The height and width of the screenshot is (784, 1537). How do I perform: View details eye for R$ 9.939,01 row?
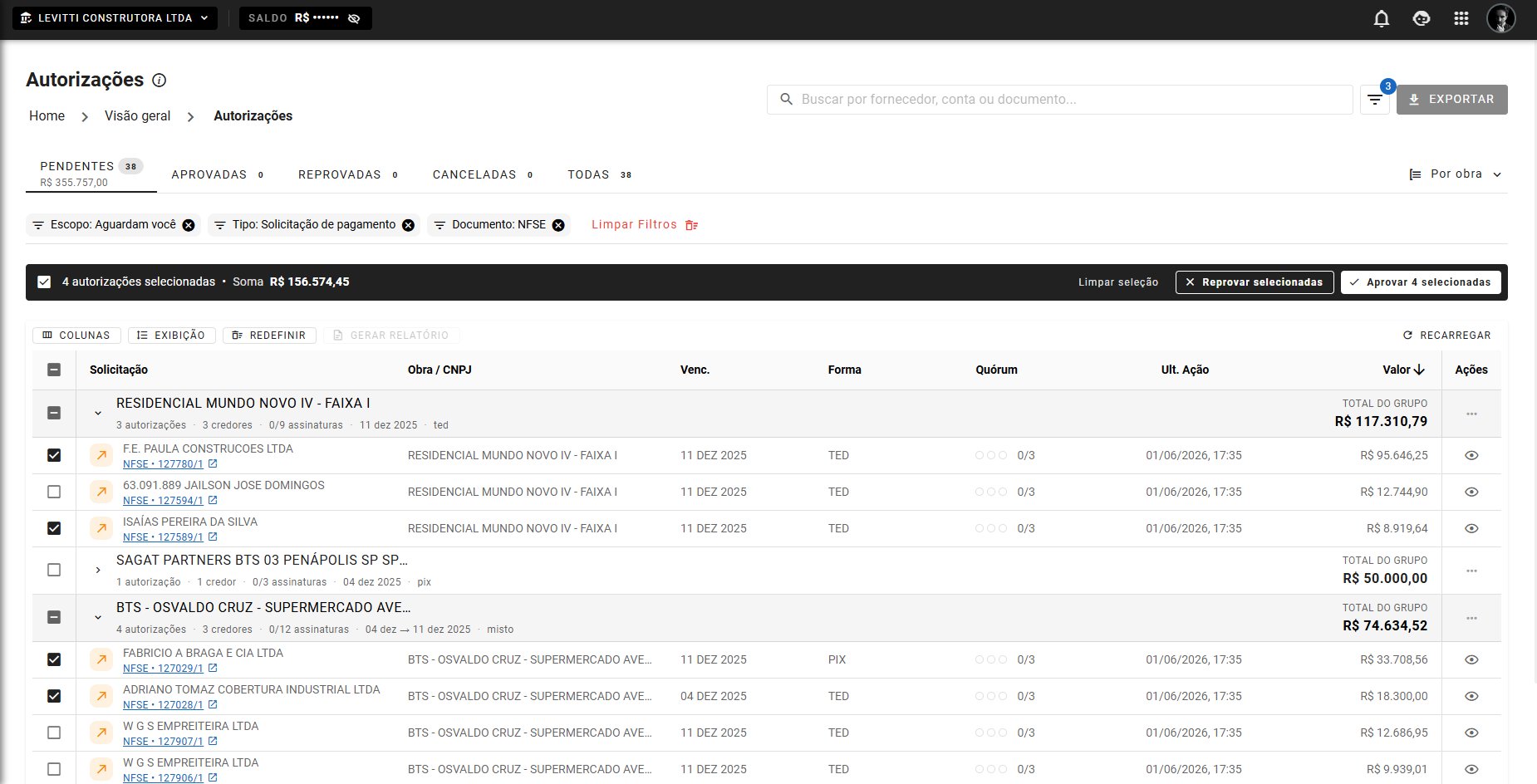pos(1471,769)
